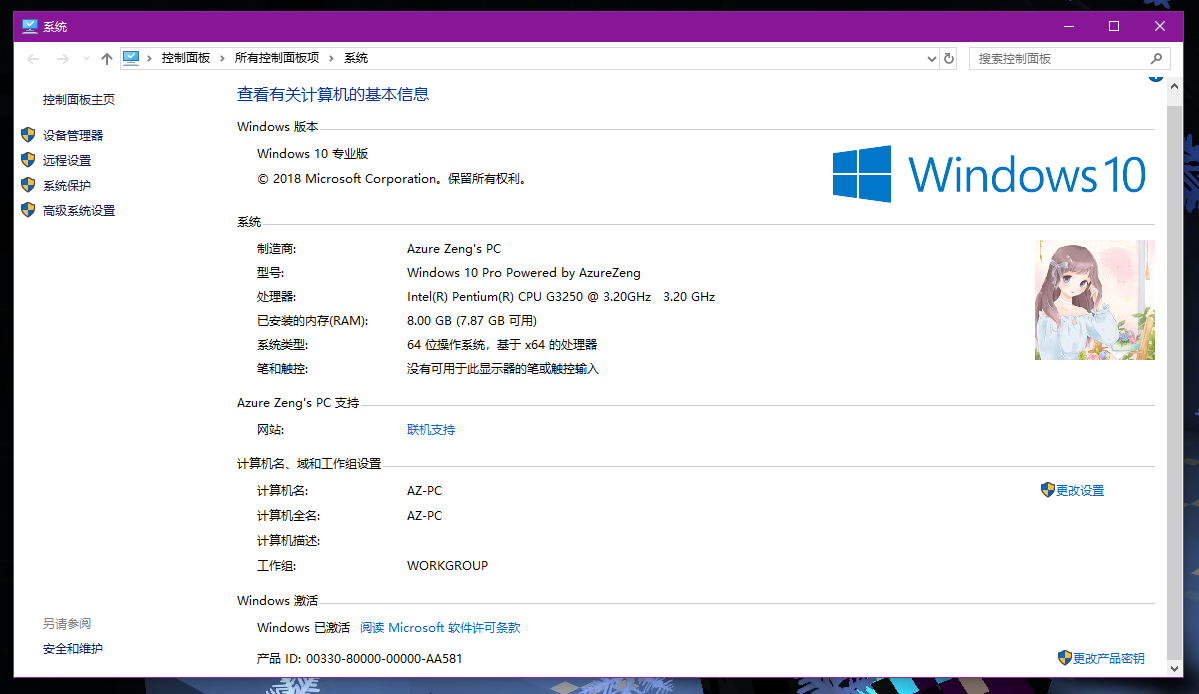The image size is (1199, 694).
Task: Click the vertical scrollbar thumb
Action: pyautogui.click(x=1175, y=382)
